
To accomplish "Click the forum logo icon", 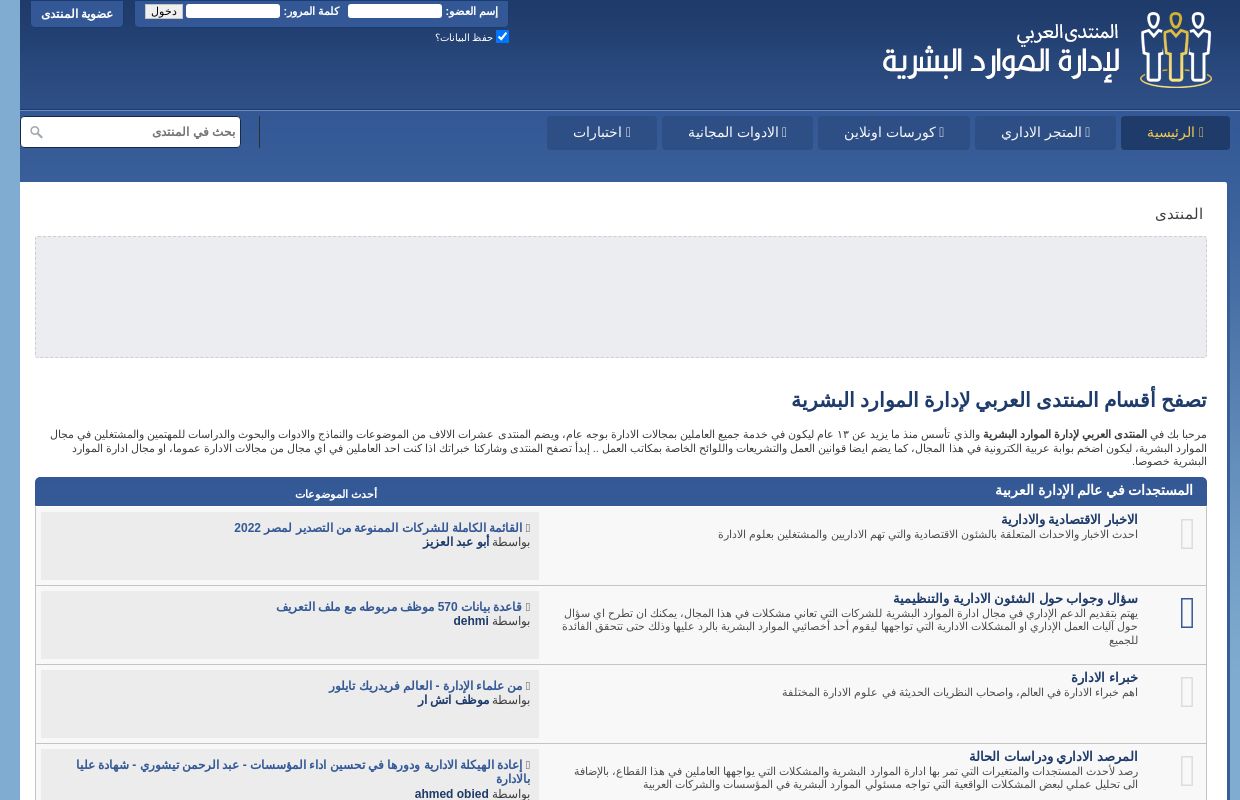I will pos(1175,49).
